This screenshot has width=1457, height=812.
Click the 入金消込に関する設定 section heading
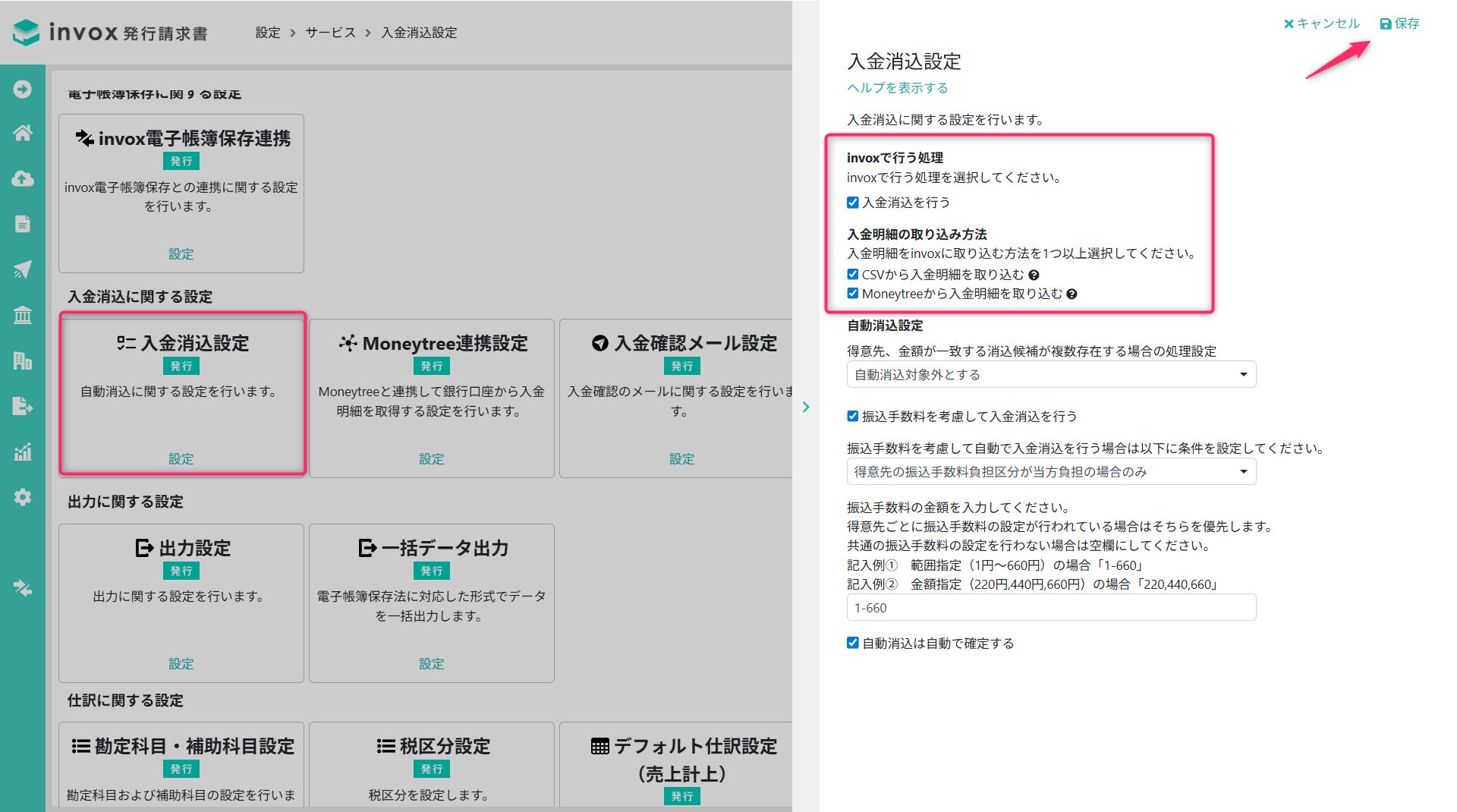(140, 297)
